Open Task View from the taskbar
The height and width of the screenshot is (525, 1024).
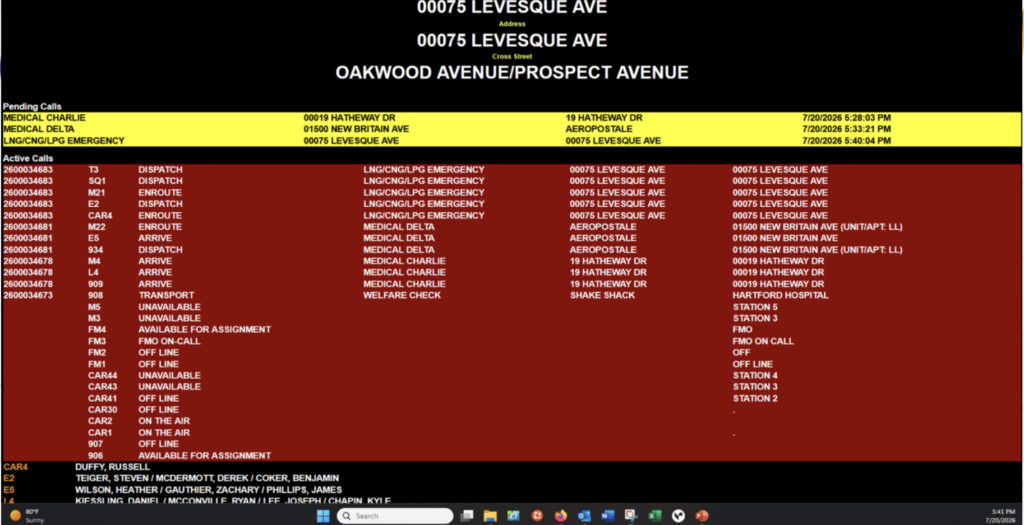click(x=467, y=516)
